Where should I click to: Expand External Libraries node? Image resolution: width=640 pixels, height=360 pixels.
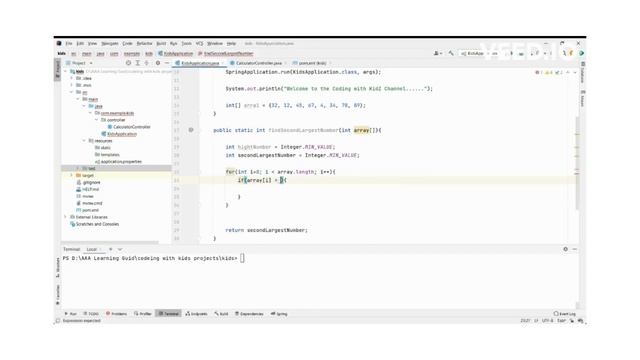tap(65, 217)
